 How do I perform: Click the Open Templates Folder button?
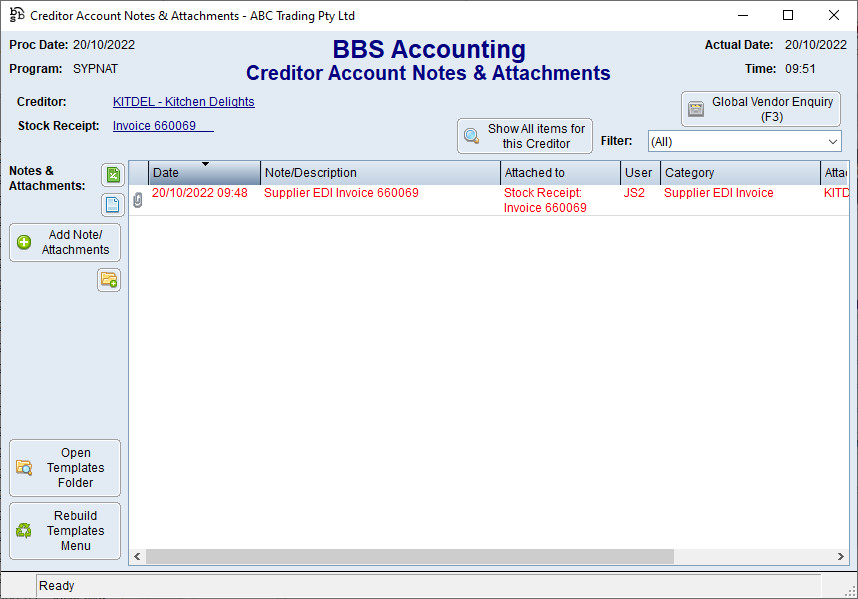coord(65,468)
